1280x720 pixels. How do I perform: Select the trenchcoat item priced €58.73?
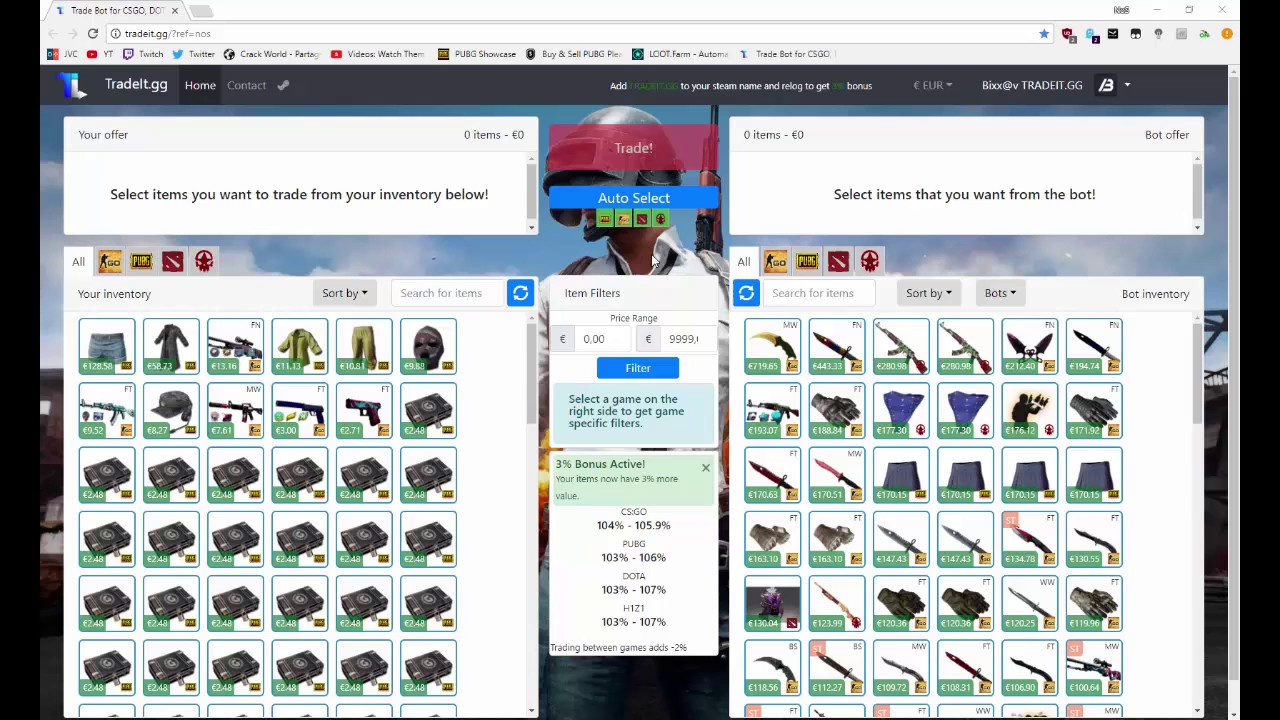171,346
